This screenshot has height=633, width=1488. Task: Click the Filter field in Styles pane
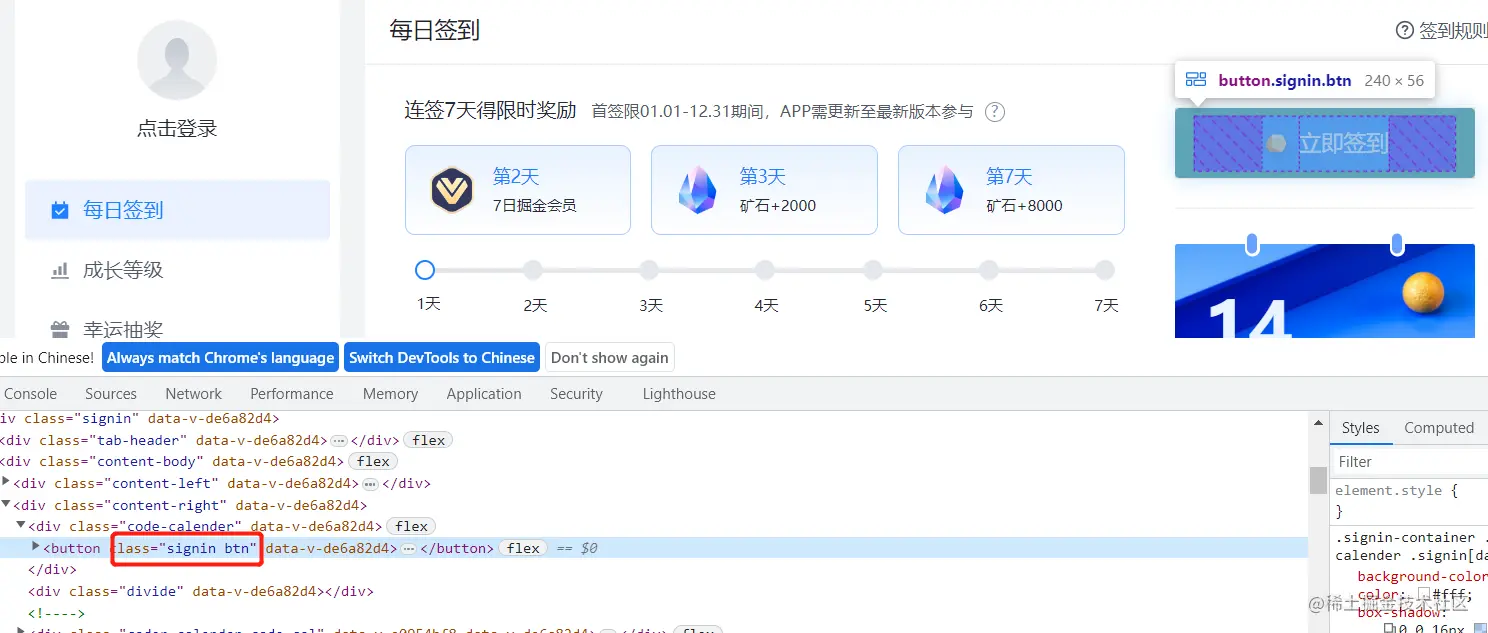(x=1410, y=462)
